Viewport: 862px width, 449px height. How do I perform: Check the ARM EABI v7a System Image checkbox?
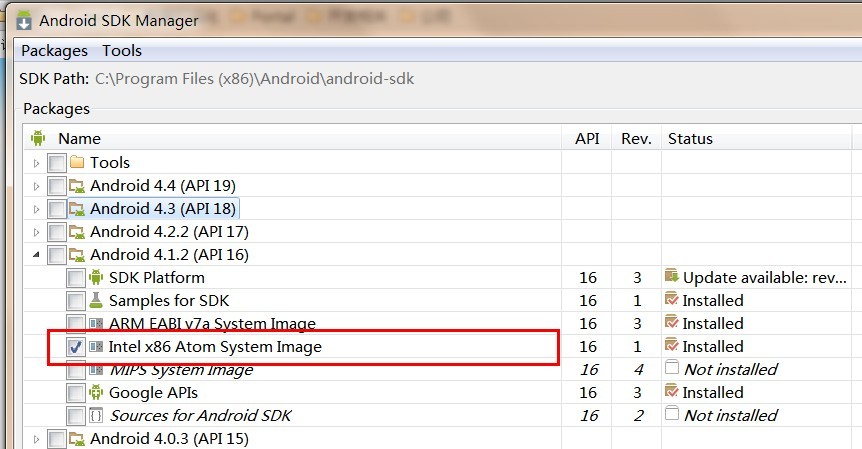[75, 324]
